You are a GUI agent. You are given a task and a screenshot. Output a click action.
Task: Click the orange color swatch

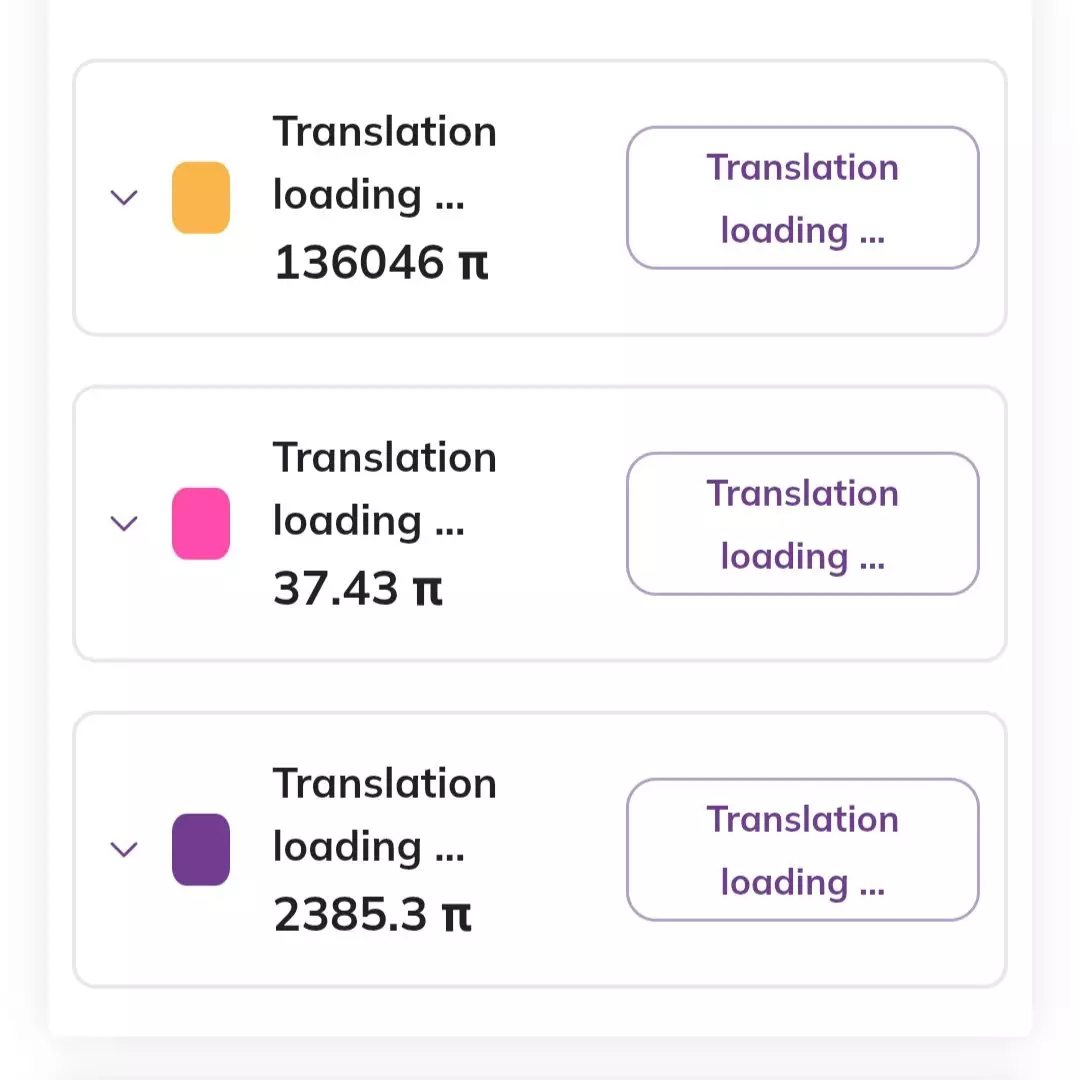(201, 198)
